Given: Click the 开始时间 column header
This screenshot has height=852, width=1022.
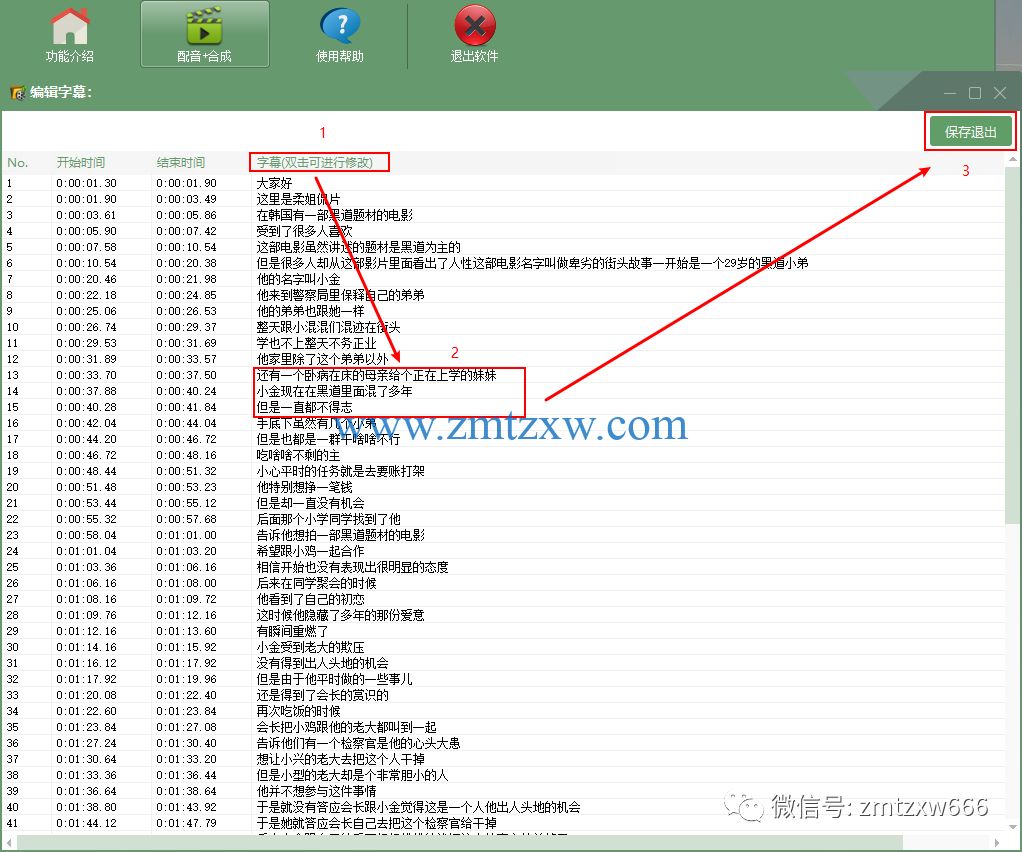Looking at the screenshot, I should coord(81,162).
